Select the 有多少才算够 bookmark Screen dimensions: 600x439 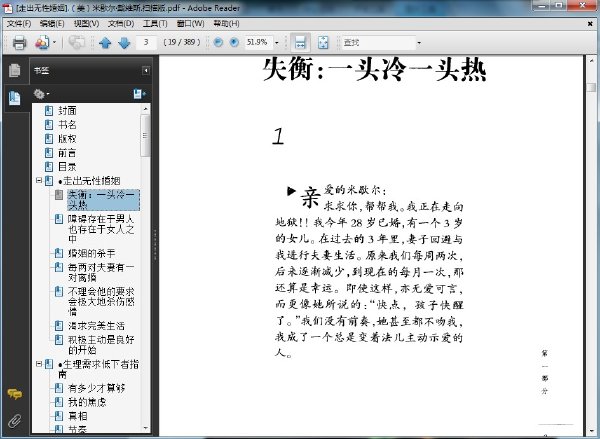coord(96,388)
